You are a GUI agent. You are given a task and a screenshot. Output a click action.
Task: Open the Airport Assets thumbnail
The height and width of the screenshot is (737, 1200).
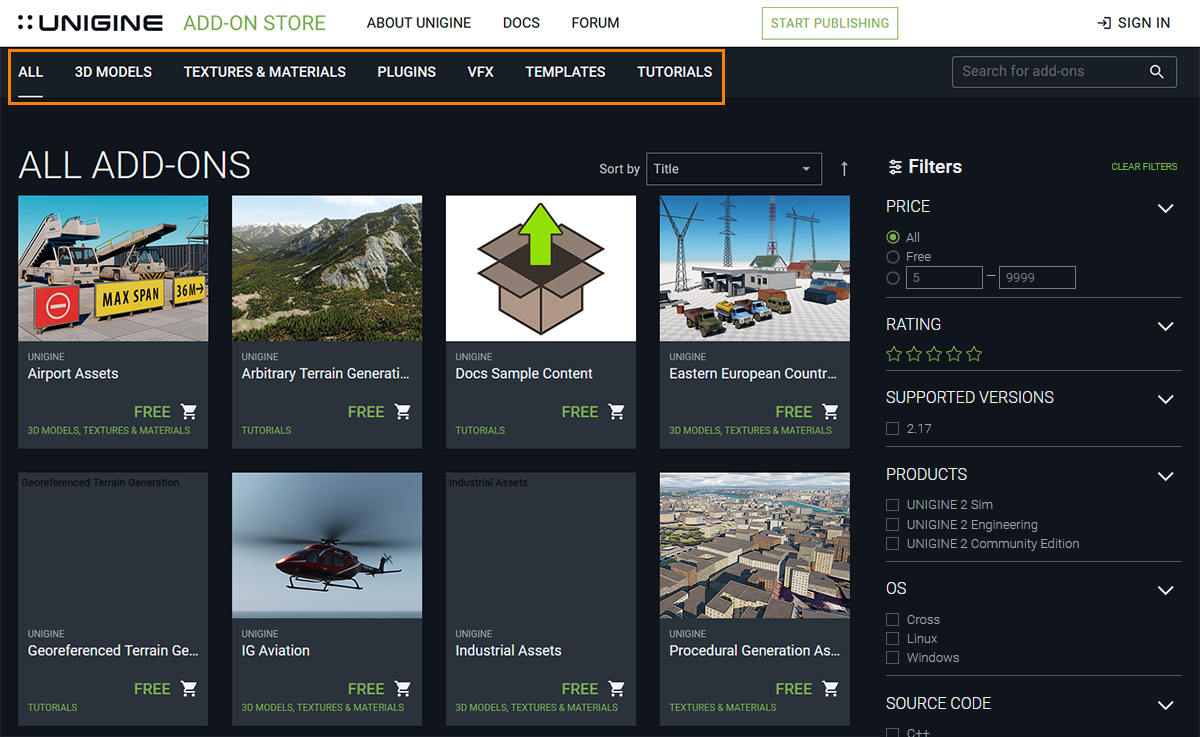tap(113, 268)
